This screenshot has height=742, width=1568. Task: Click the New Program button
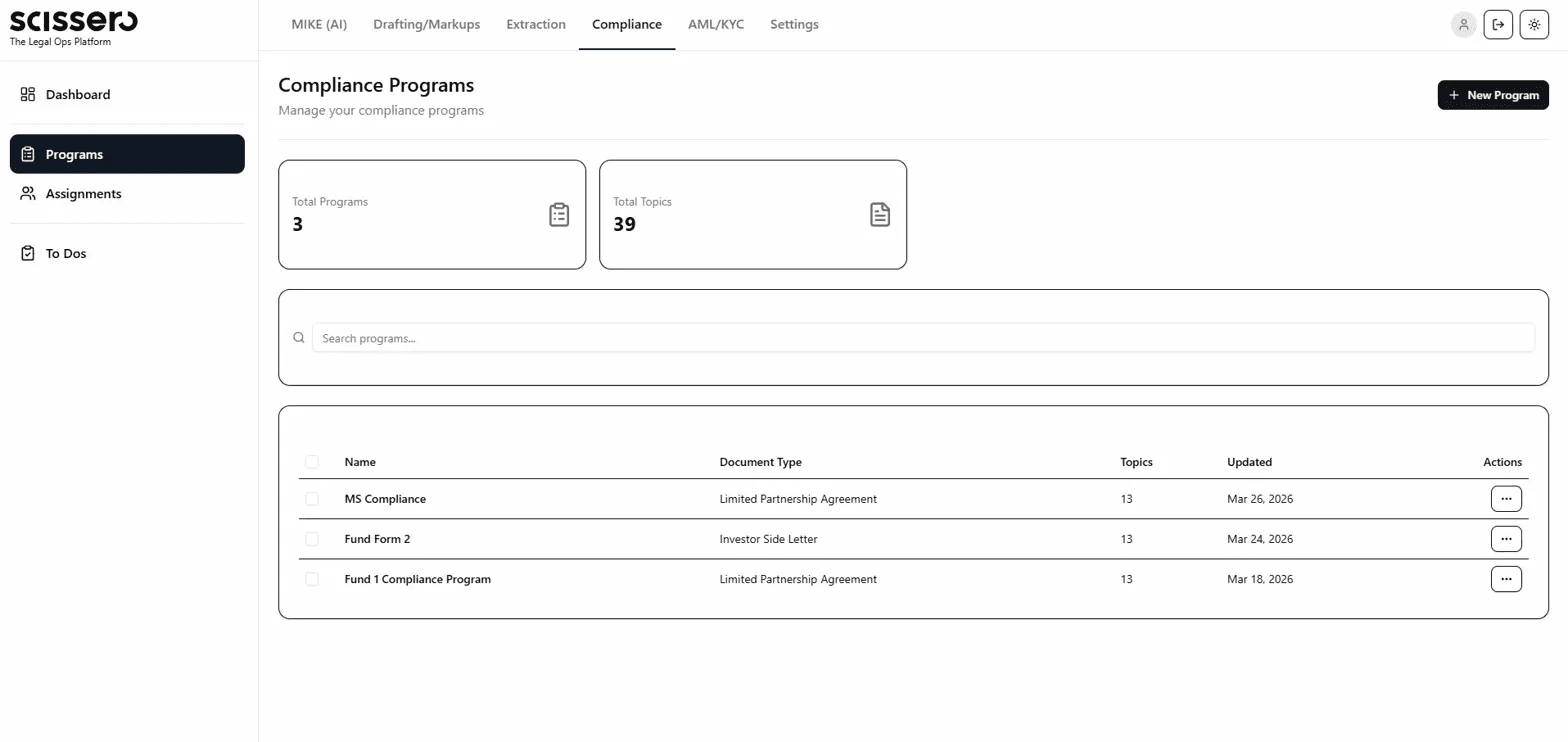point(1493,95)
